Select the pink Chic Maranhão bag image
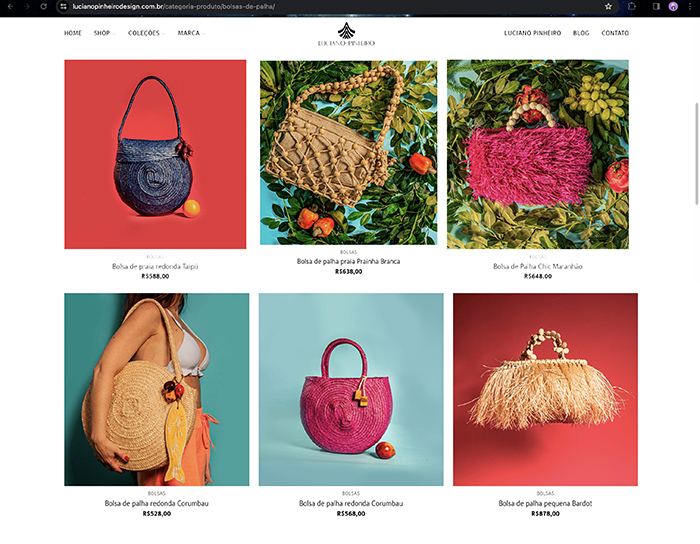700x544 pixels. (x=538, y=154)
